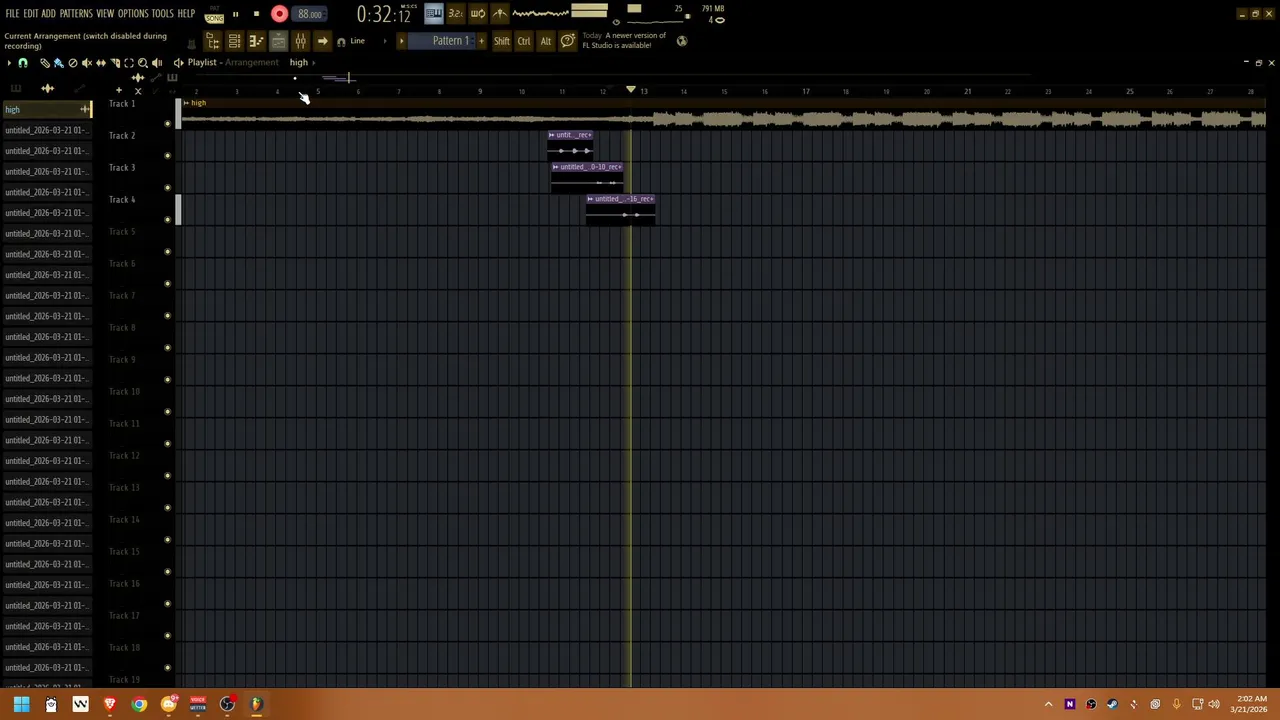Open playlist options menu arrow
The height and width of the screenshot is (720, 1280).
coord(9,63)
